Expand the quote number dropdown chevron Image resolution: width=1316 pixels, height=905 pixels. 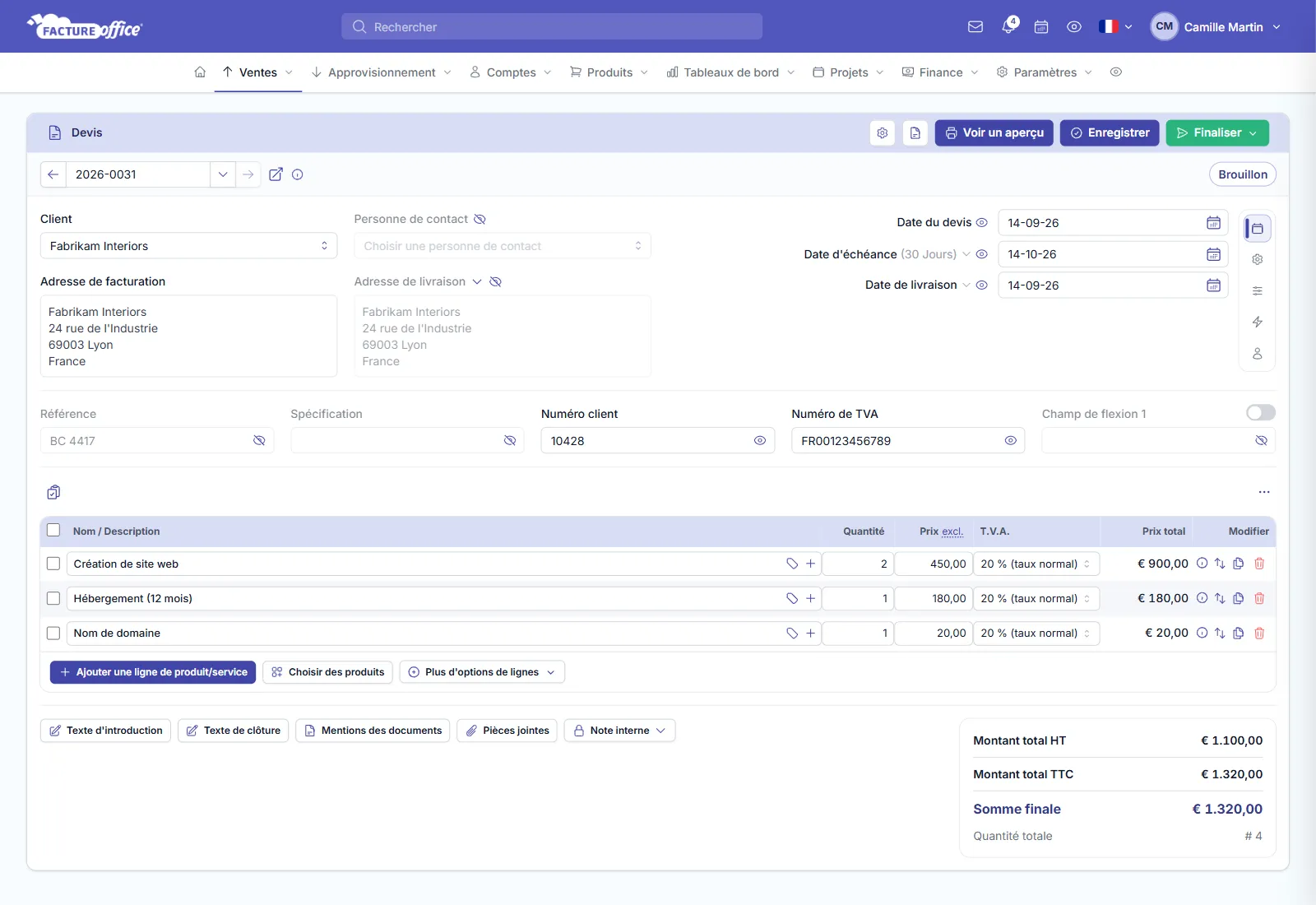(223, 174)
